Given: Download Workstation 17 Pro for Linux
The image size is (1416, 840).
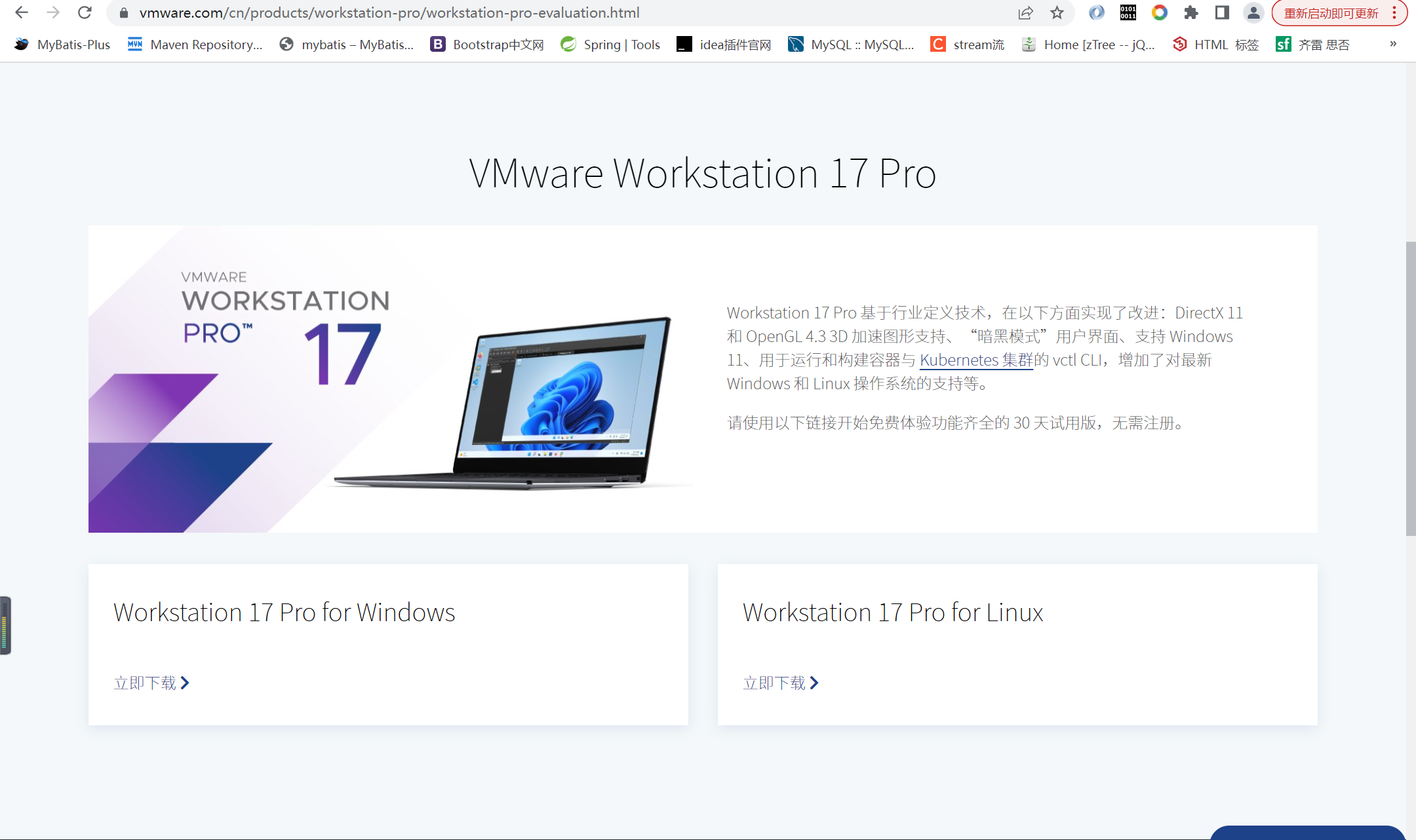Looking at the screenshot, I should coord(781,683).
